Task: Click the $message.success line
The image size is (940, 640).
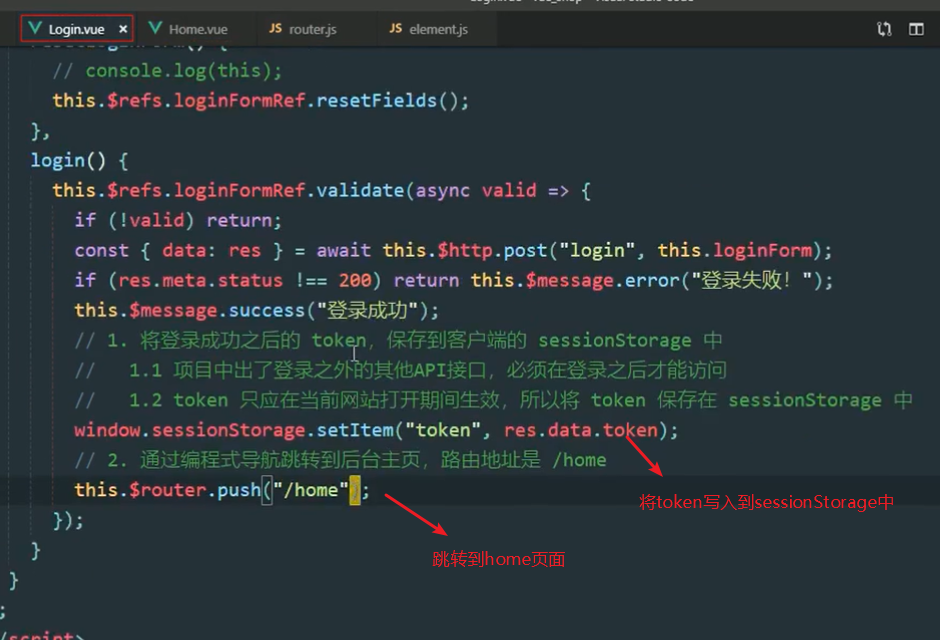Action: (x=257, y=310)
